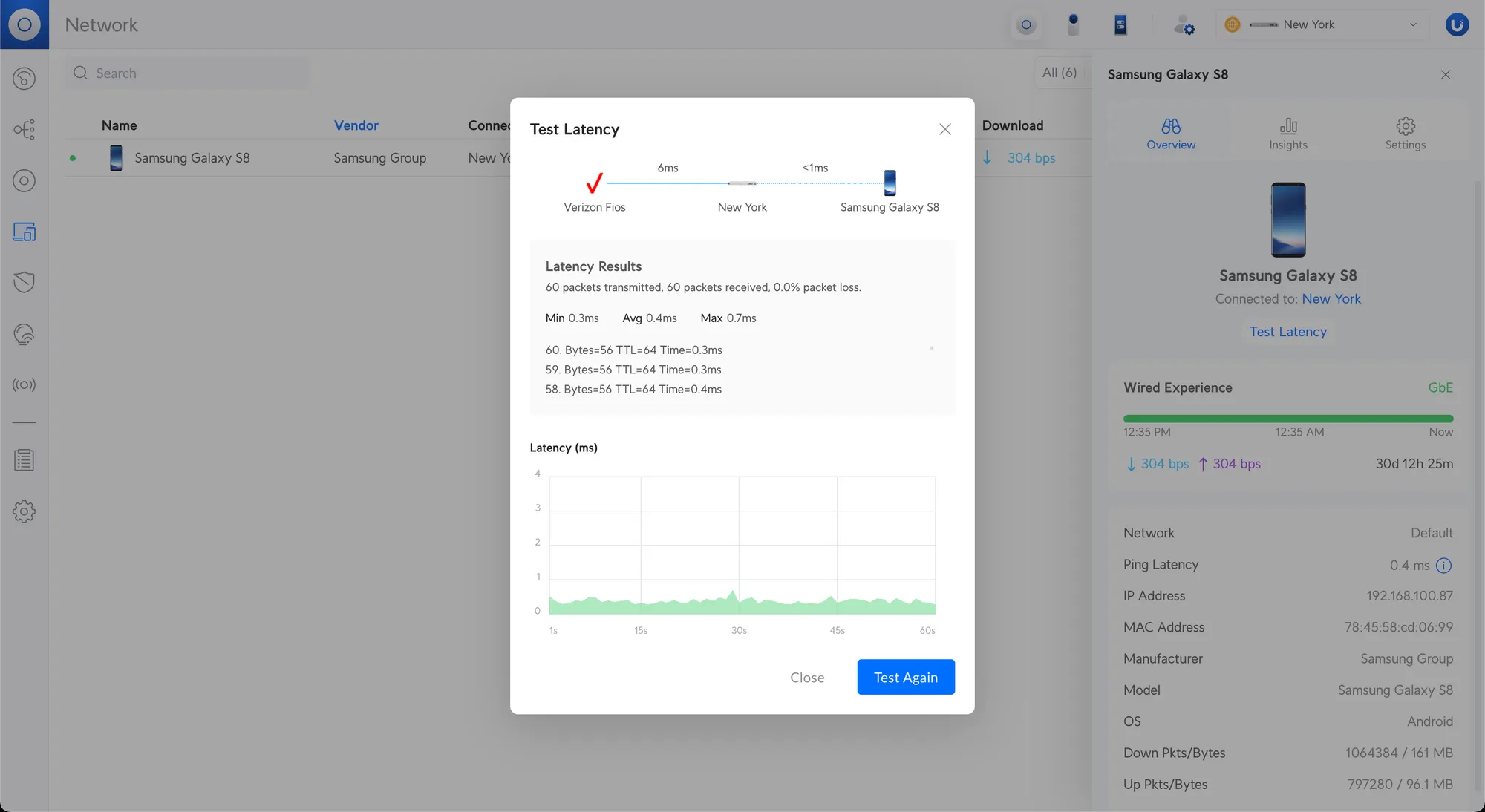Open the System Log list icon
Viewport: 1485px width, 812px height.
tap(24, 460)
